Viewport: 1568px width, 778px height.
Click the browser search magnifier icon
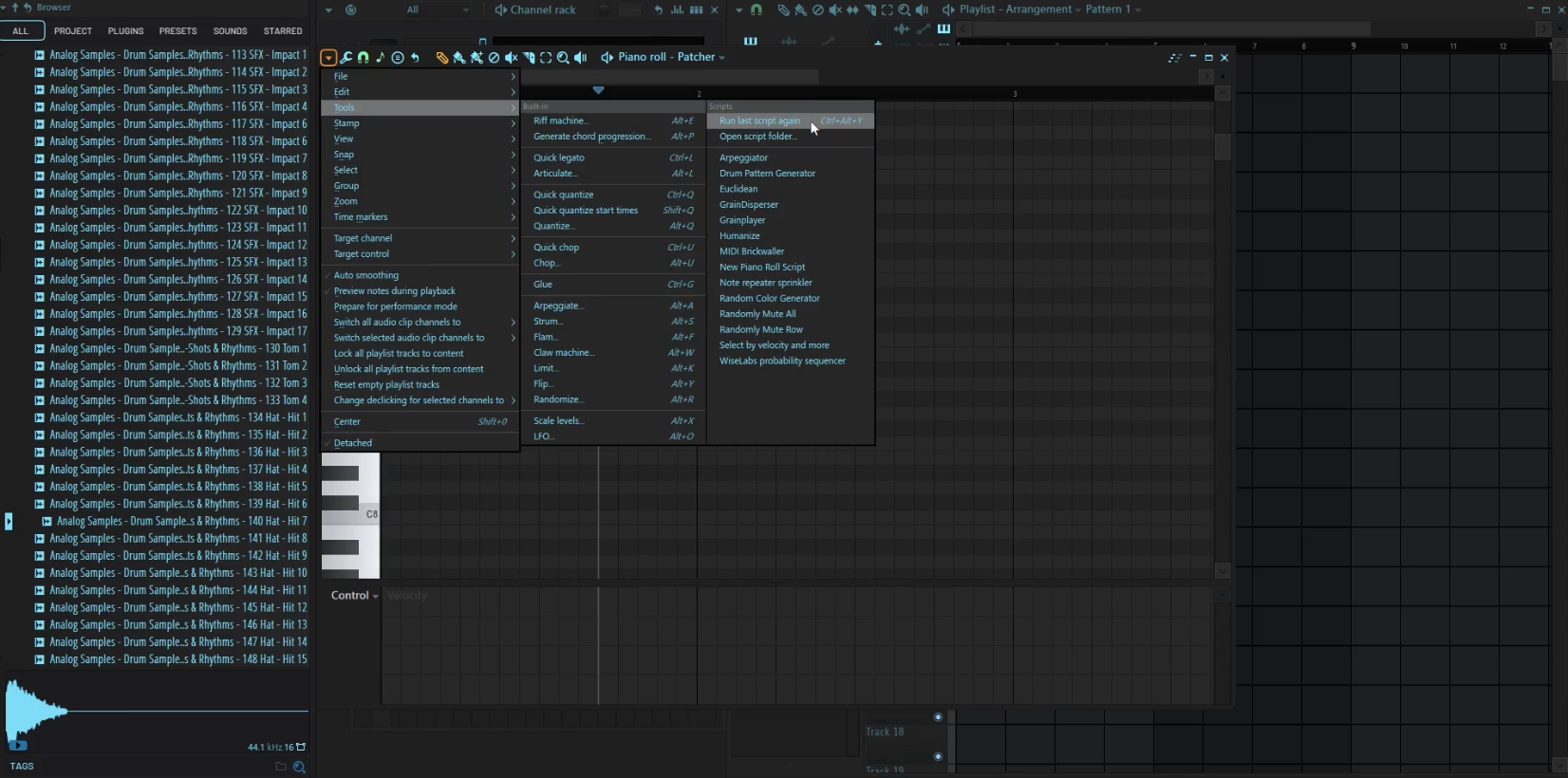click(x=299, y=767)
